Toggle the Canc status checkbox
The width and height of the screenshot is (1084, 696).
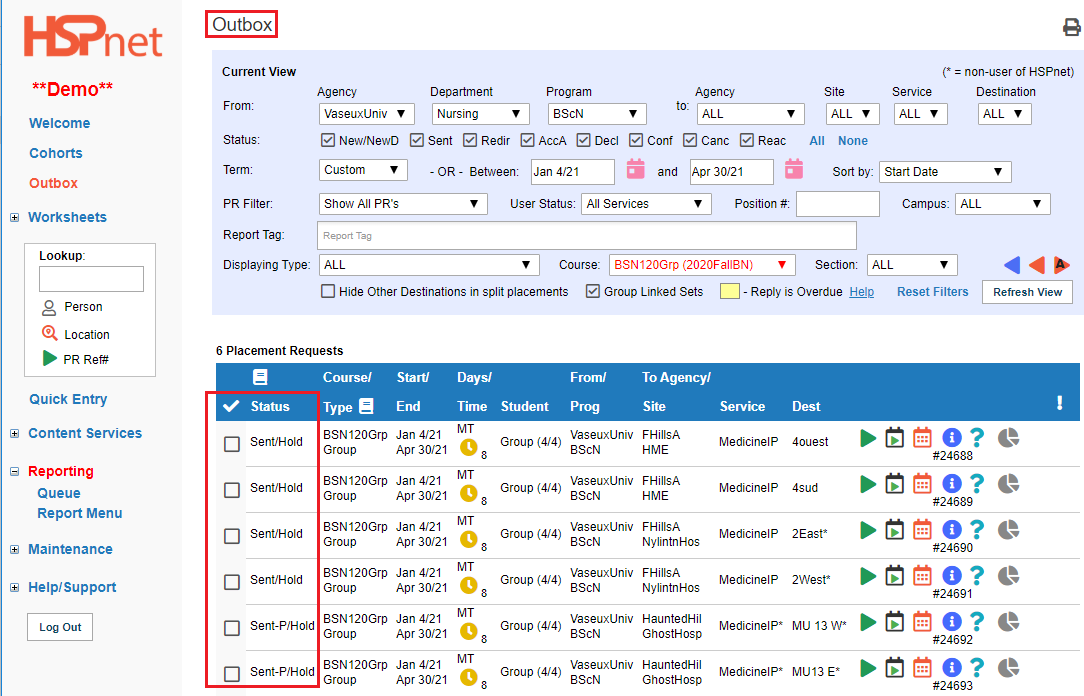coord(690,140)
